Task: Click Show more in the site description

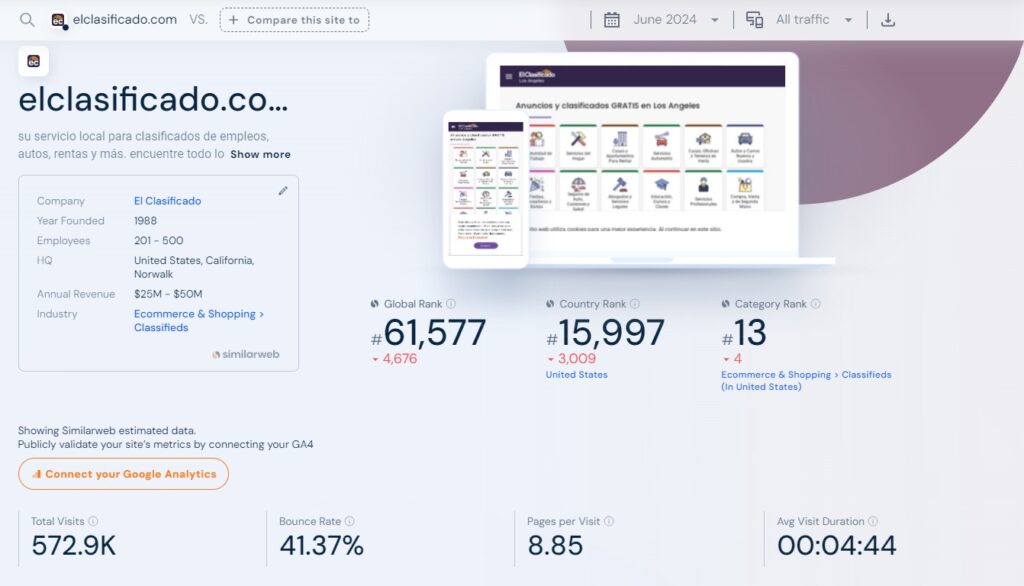Action: [261, 155]
